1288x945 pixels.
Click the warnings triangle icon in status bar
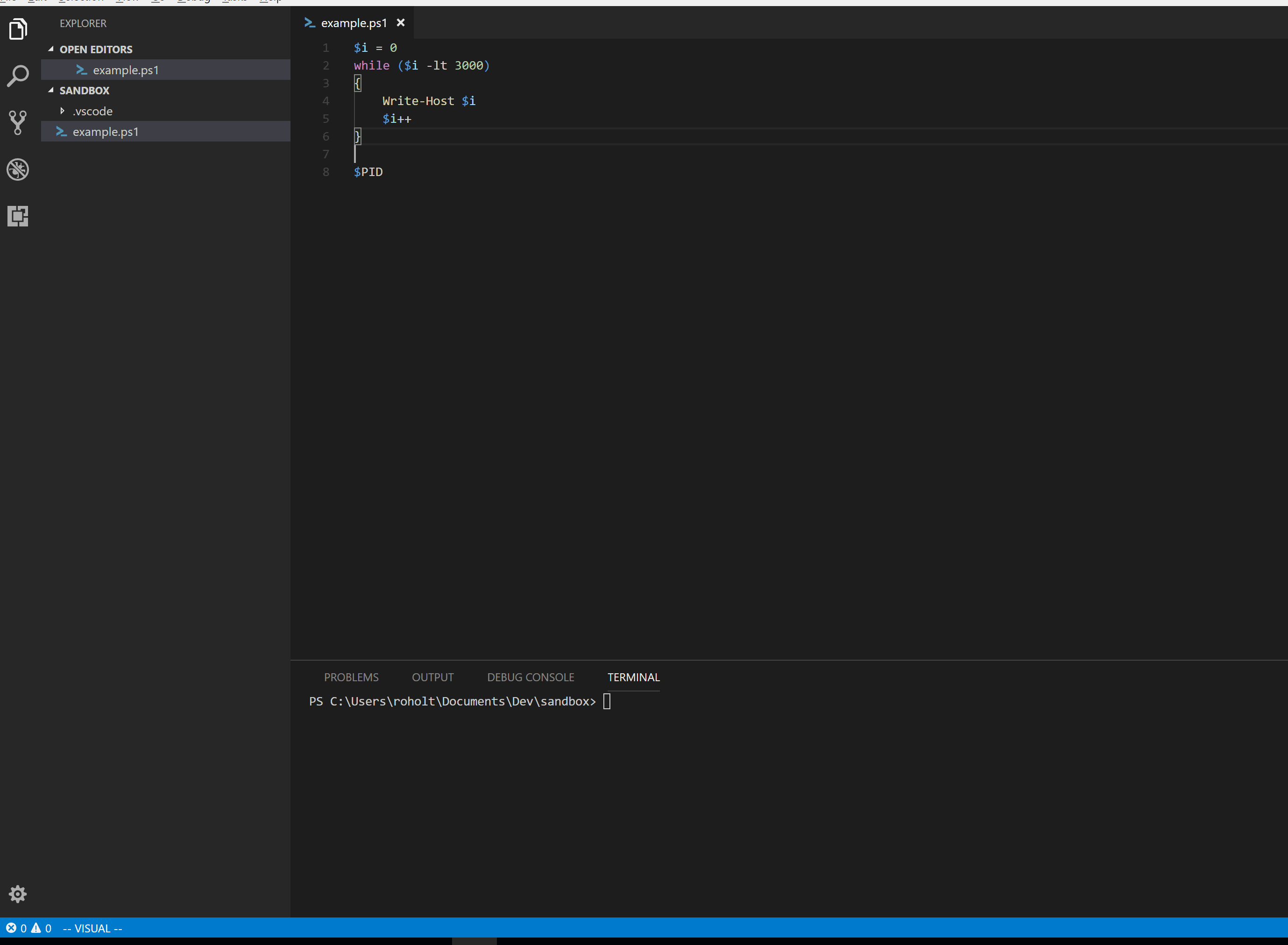(x=36, y=928)
